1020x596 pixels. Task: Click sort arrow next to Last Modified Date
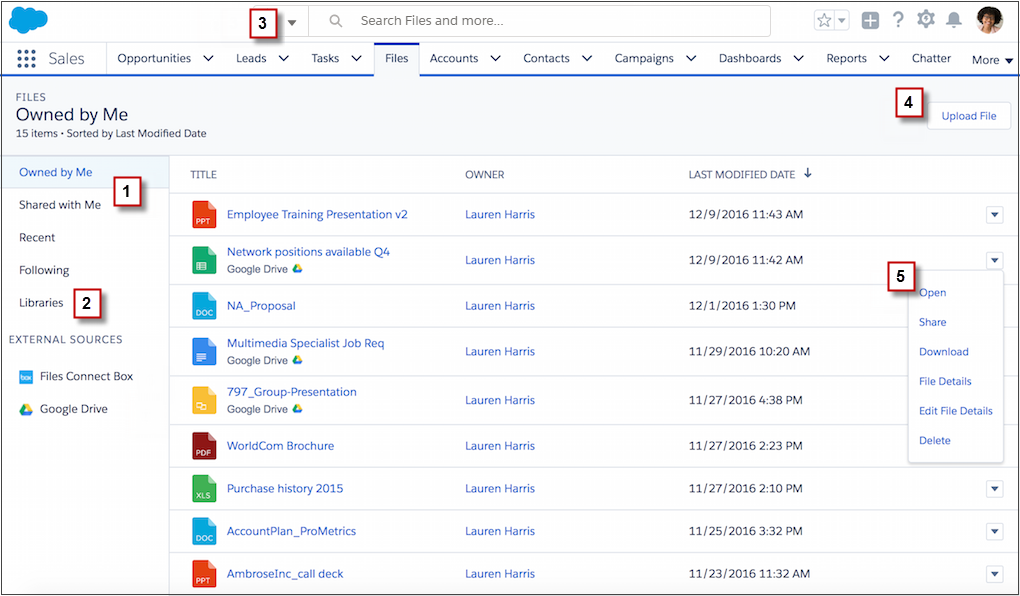coord(807,173)
